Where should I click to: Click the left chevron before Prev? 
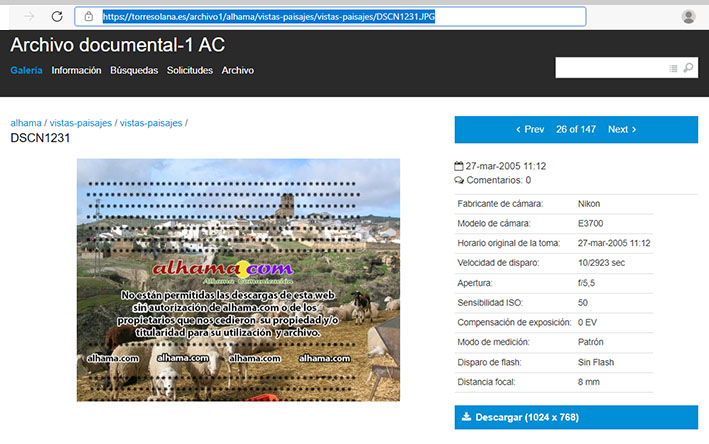[x=518, y=130]
